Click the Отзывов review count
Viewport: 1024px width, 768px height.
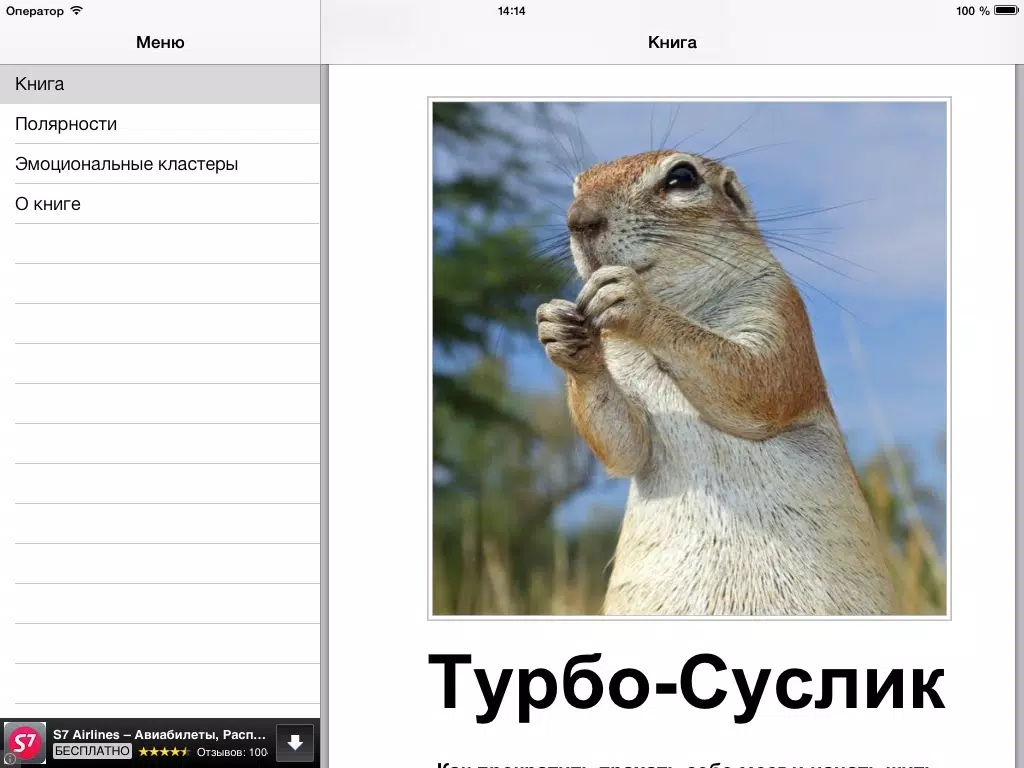coord(232,752)
